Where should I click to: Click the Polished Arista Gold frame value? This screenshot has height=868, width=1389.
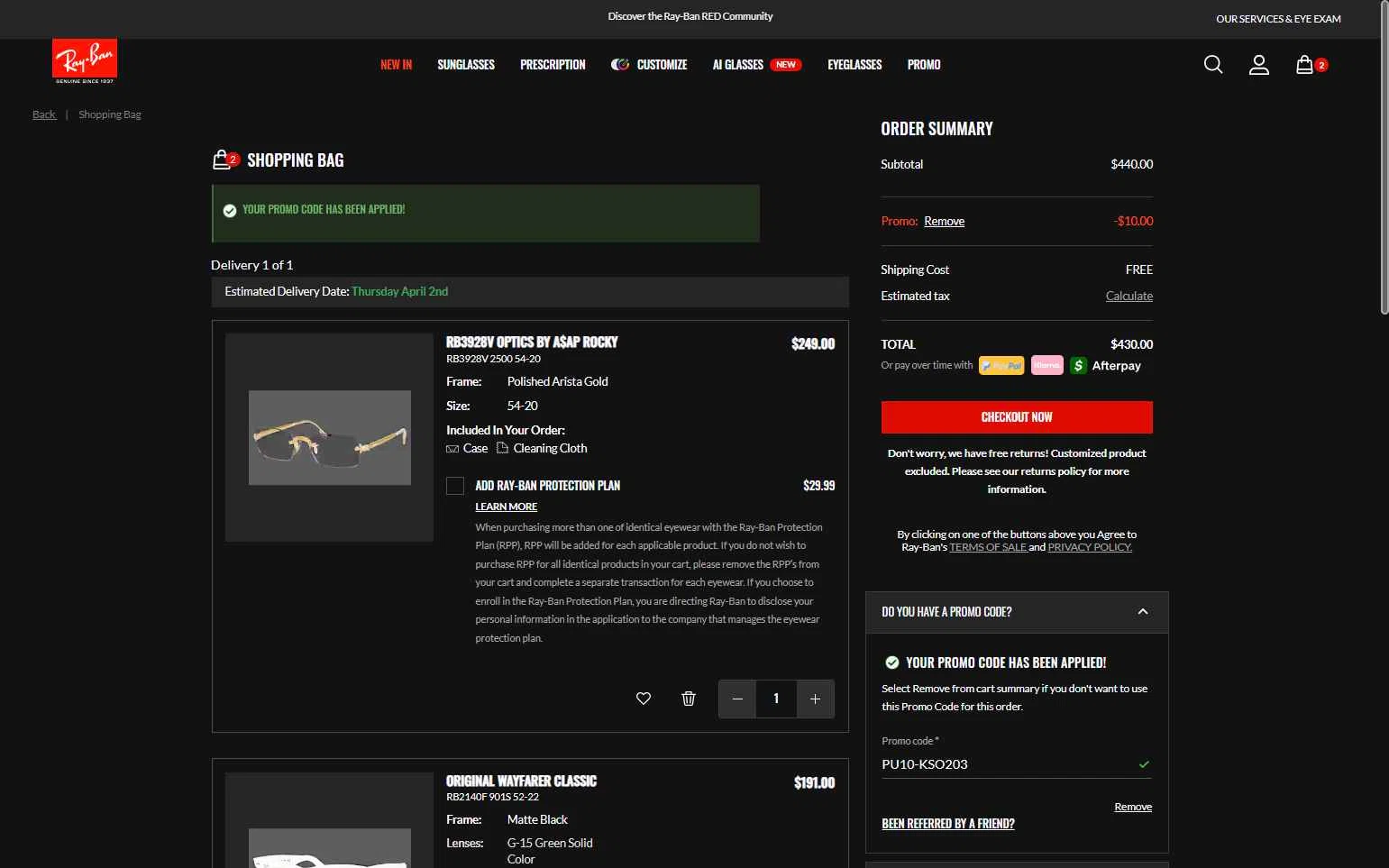pos(557,382)
